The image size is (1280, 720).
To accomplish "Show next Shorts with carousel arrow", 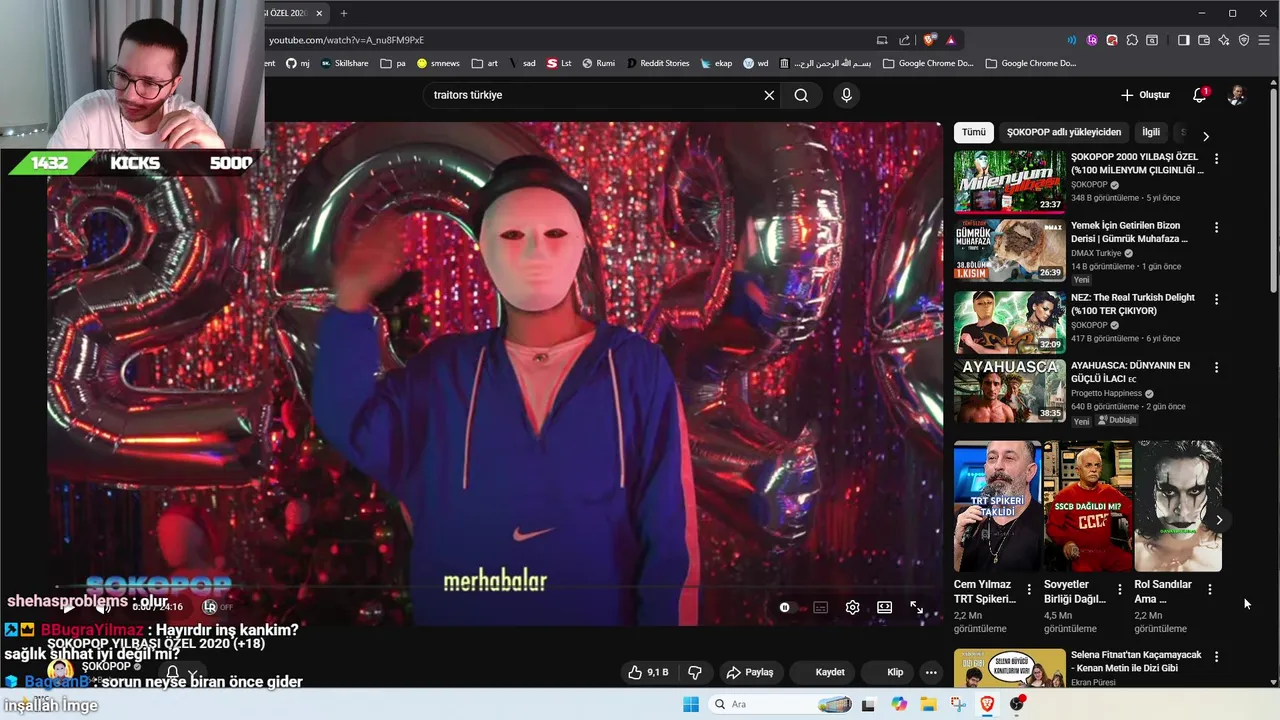I will click(1218, 520).
